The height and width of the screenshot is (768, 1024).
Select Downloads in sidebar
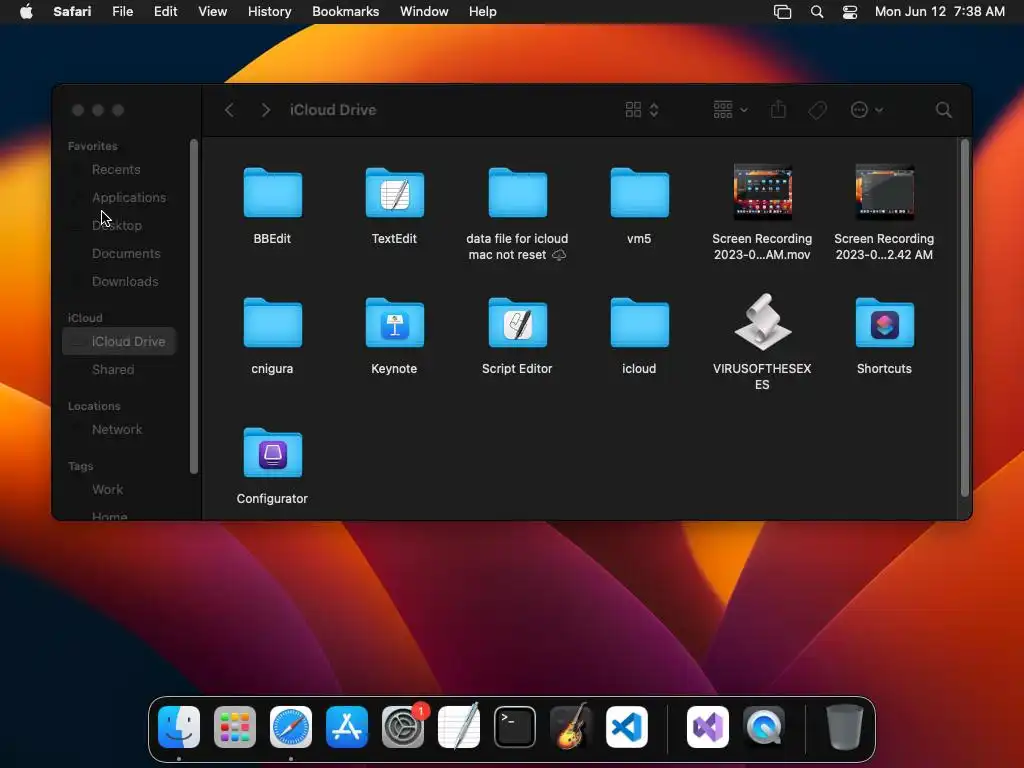click(125, 281)
